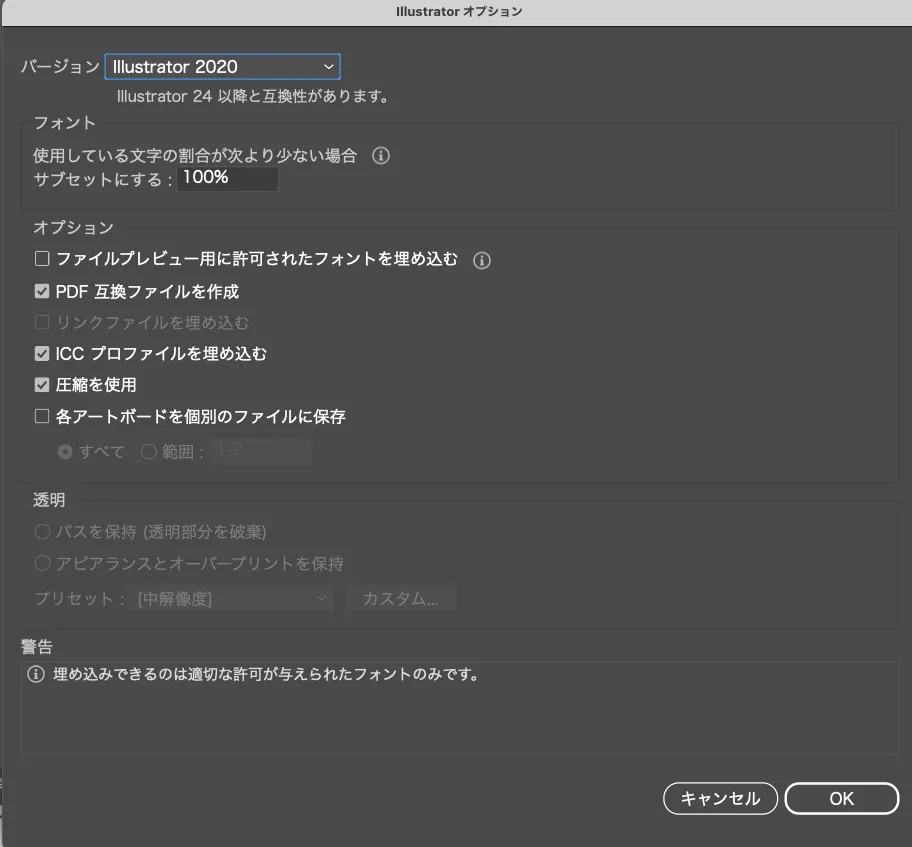The height and width of the screenshot is (847, 912).
Task: Enable ファイルプレビュー用 font embedding checkbox
Action: (42, 258)
